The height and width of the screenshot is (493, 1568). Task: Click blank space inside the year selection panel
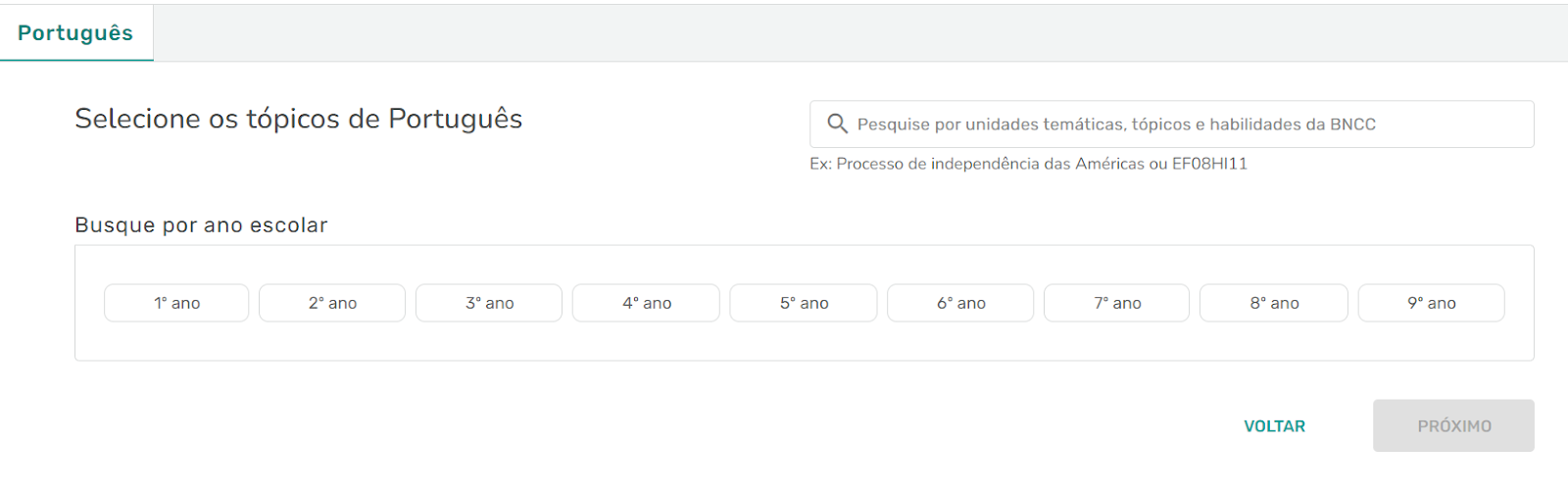tap(804, 341)
